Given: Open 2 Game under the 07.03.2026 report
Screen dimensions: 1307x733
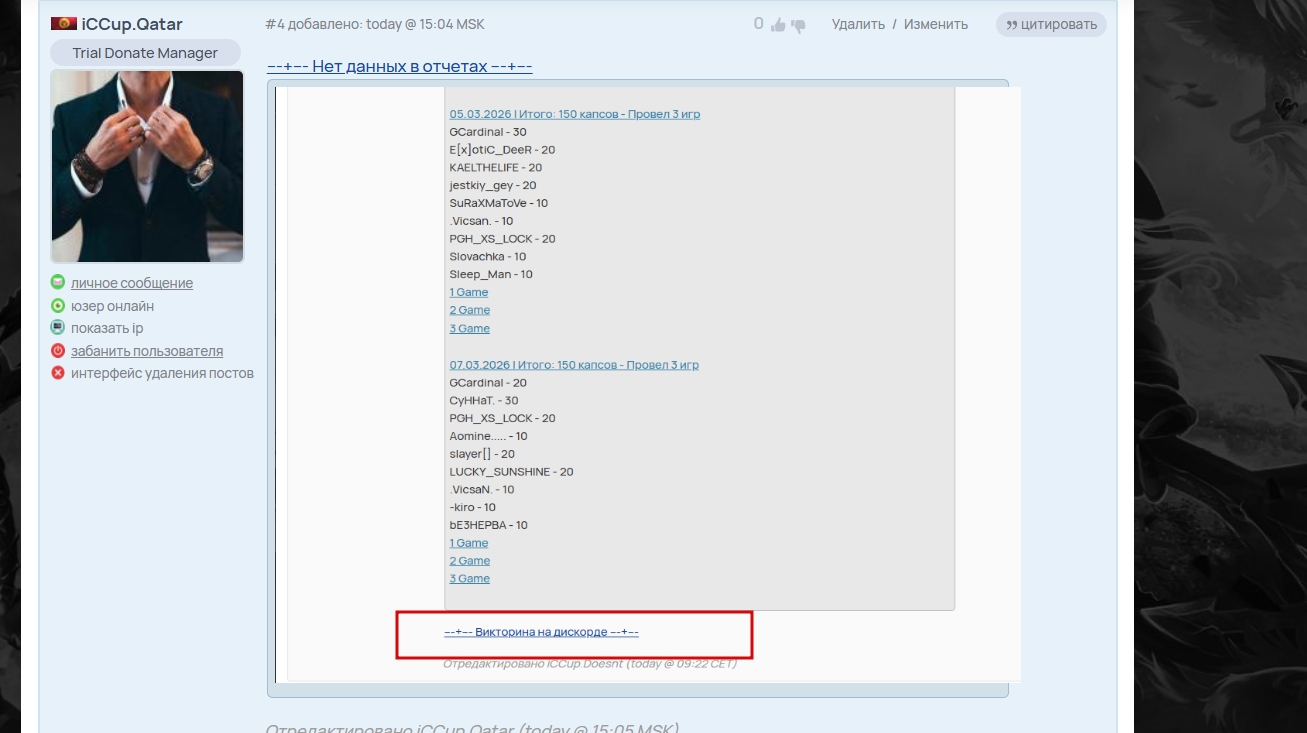Looking at the screenshot, I should coord(470,561).
